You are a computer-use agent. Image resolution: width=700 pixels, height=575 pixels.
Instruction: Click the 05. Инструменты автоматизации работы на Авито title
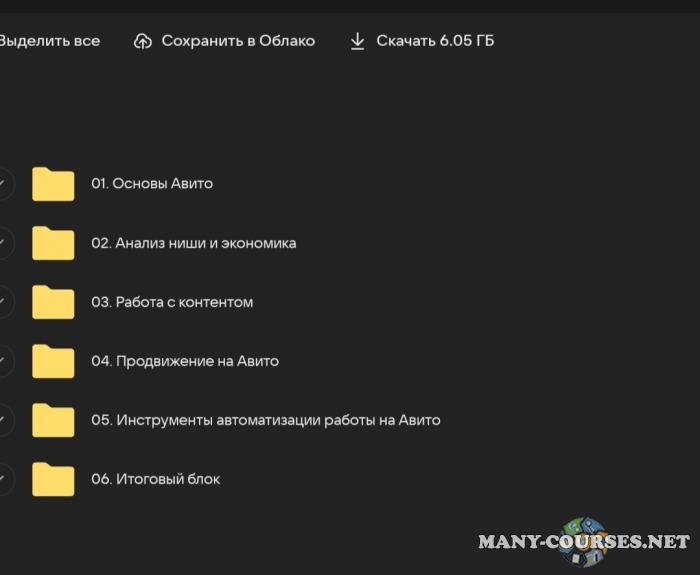pyautogui.click(x=265, y=420)
